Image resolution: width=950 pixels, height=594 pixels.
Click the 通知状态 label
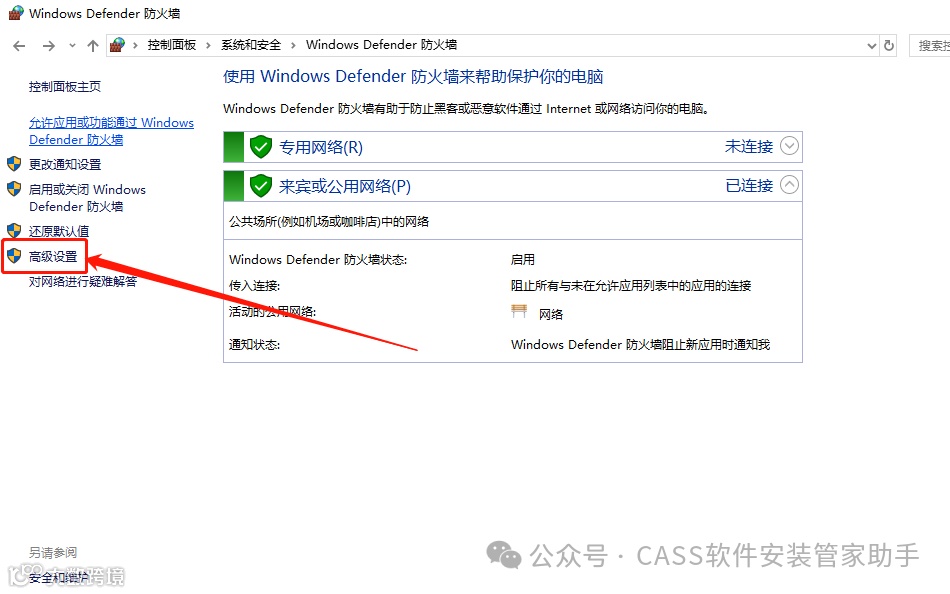254,345
